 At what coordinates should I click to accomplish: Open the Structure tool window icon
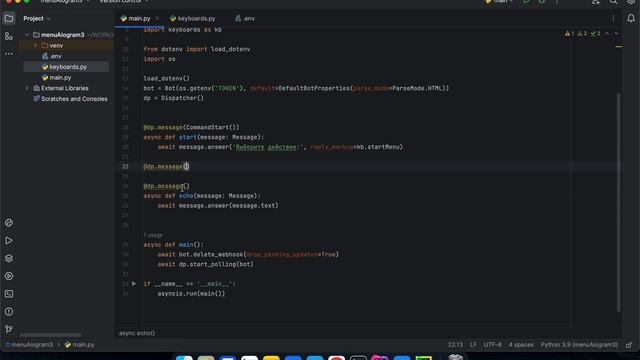9,36
